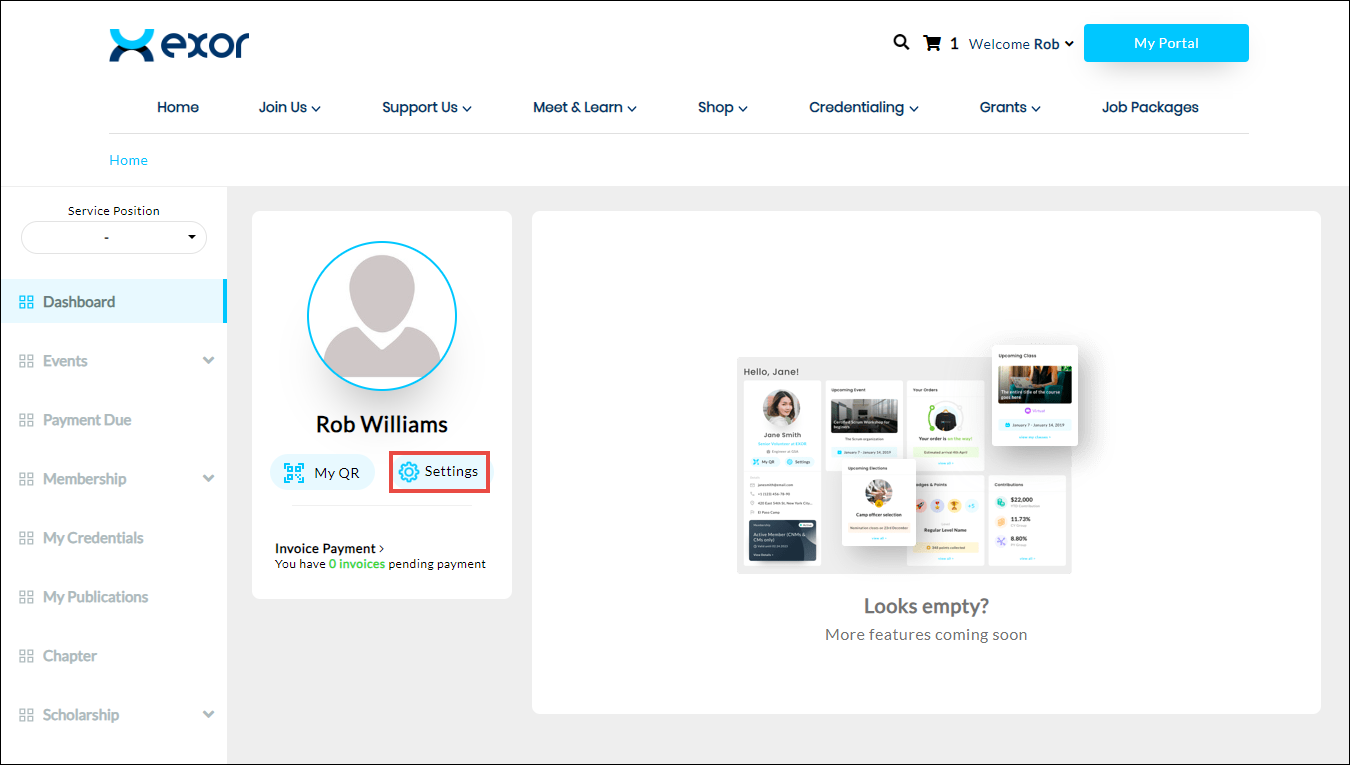
Task: Expand the Events sidebar section
Action: (x=208, y=361)
